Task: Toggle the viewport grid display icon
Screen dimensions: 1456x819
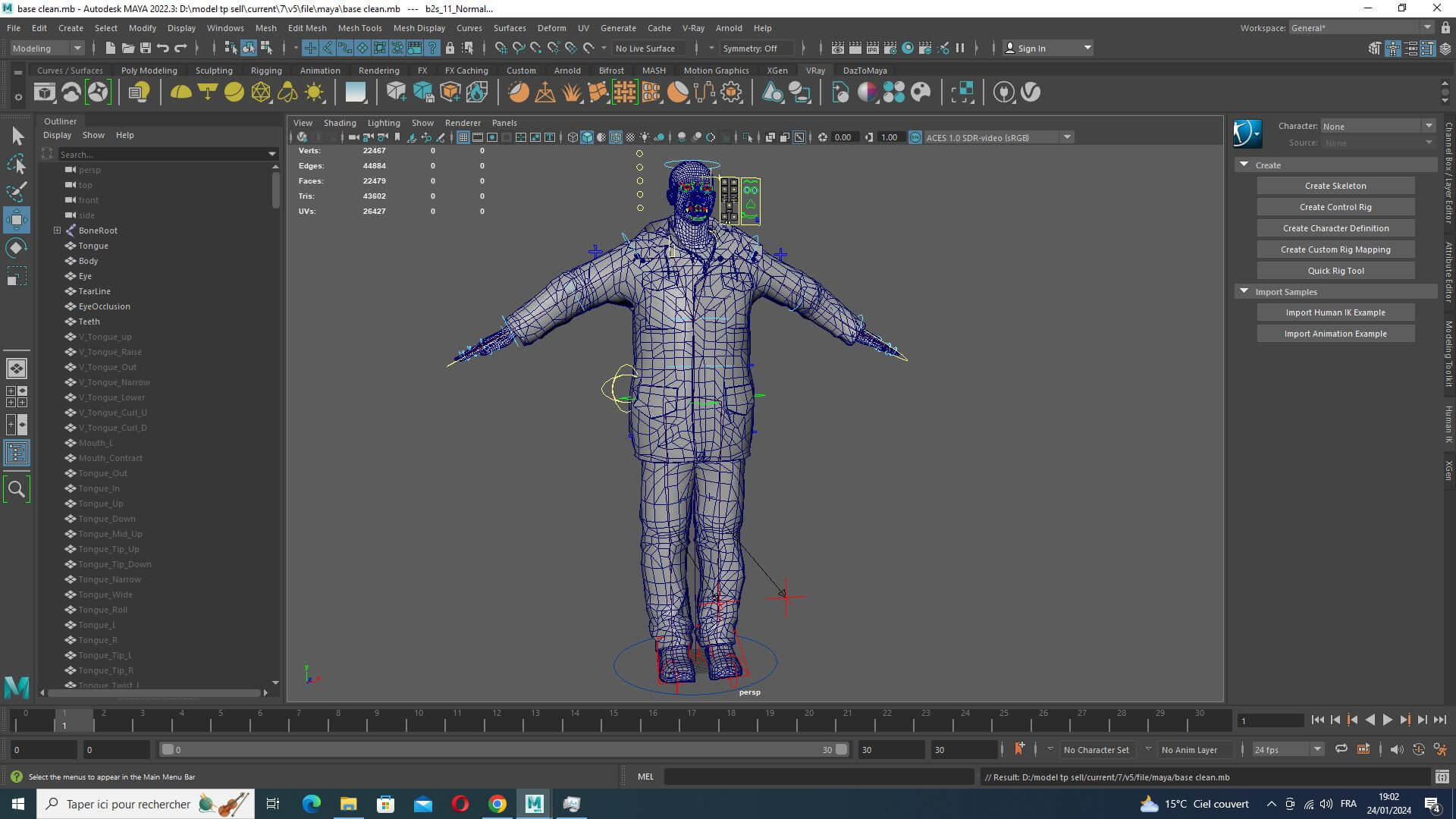Action: coord(463,137)
